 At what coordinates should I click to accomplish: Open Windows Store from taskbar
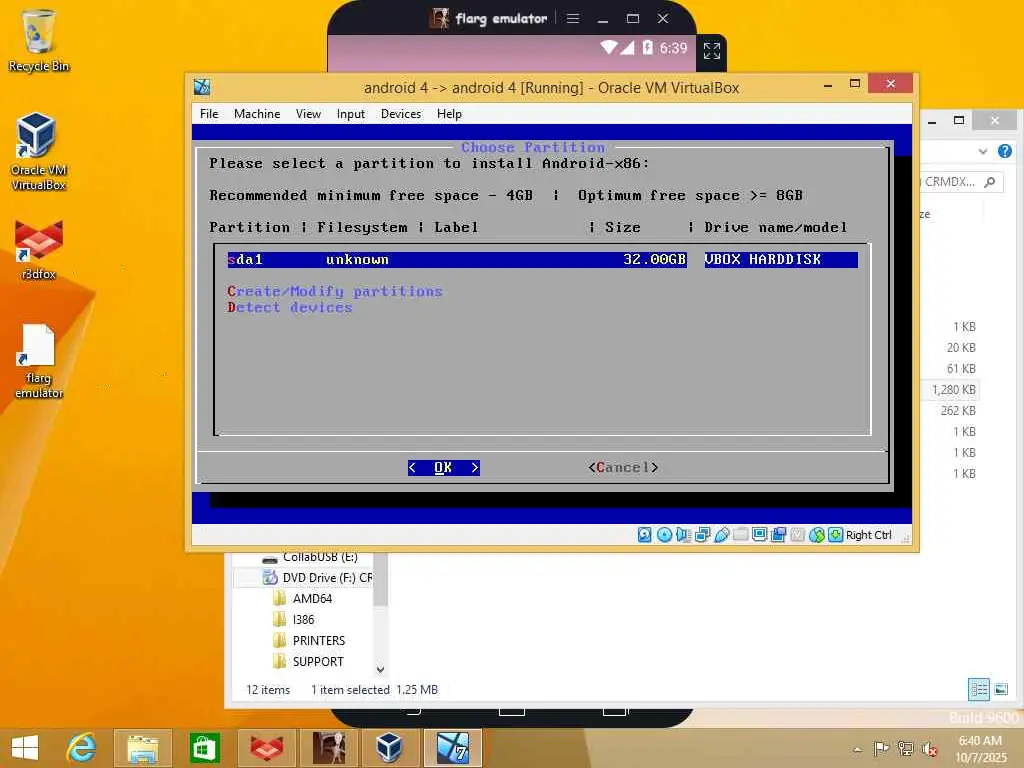204,748
